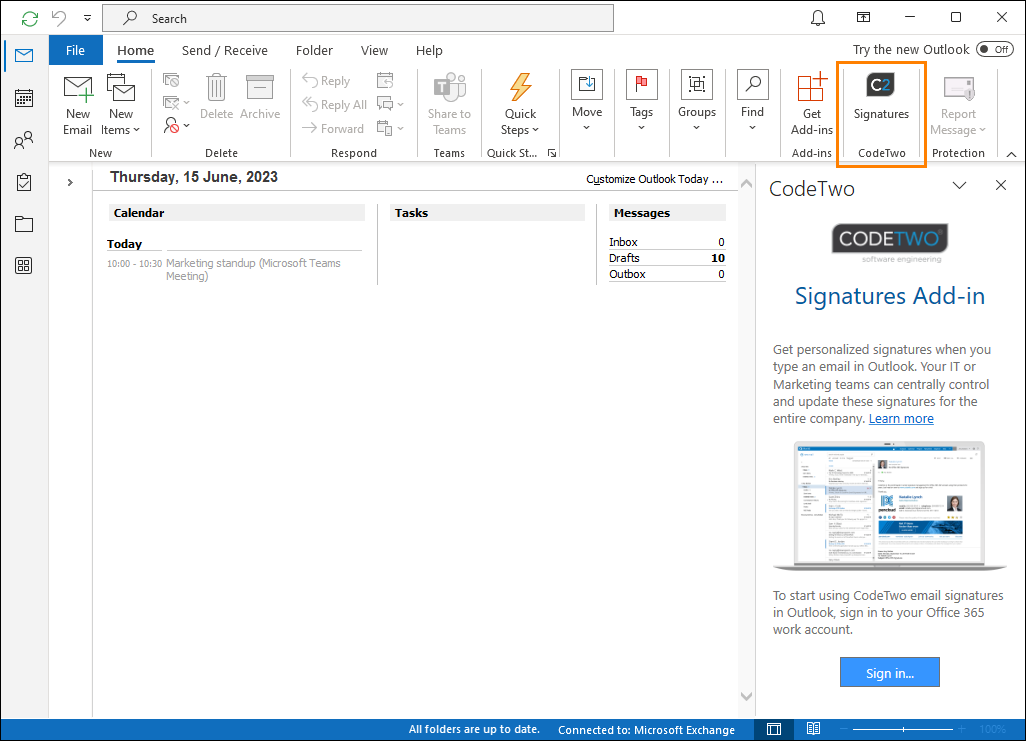Switch to the Folder tab

click(x=314, y=50)
